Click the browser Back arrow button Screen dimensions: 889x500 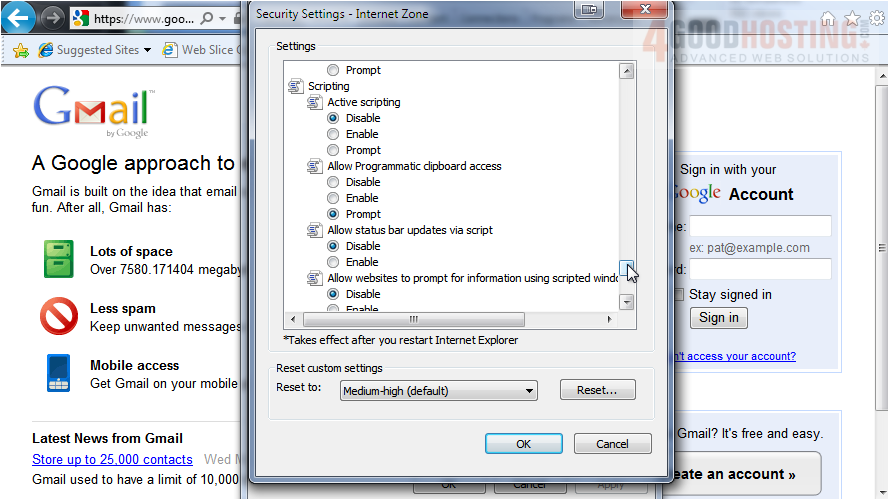[18, 18]
